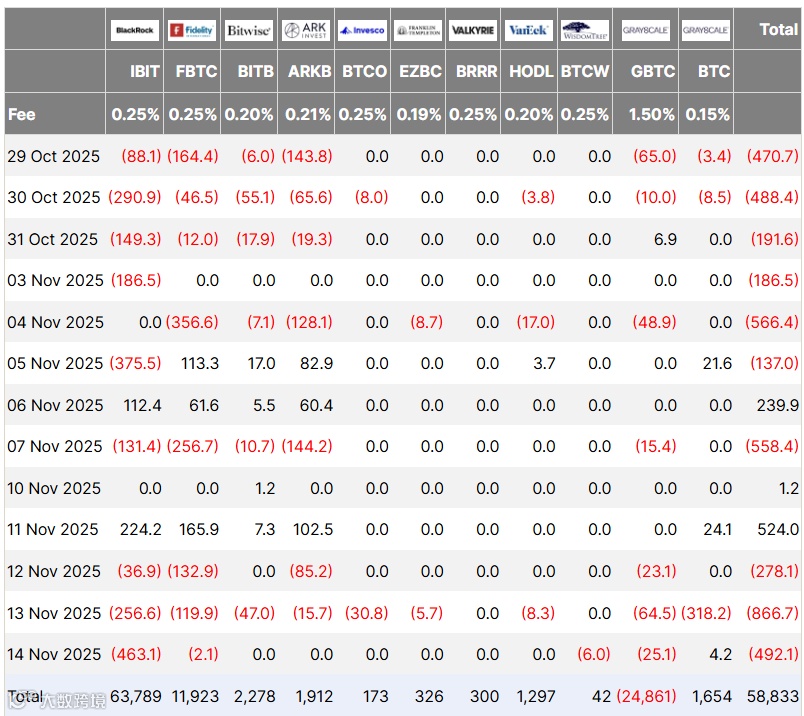Select the 14 Nov 2025 date row

[403, 654]
